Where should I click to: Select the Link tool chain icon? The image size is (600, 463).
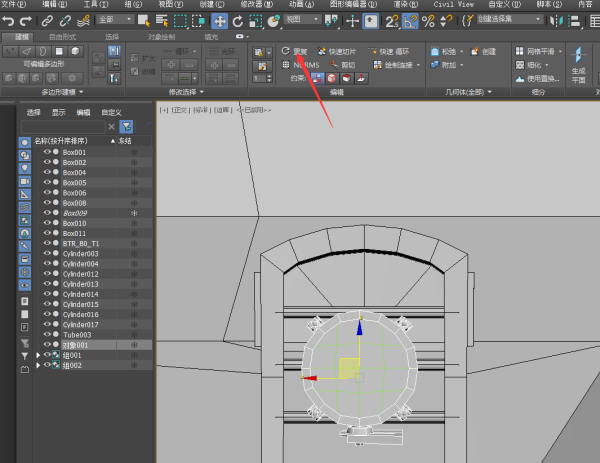coord(47,21)
